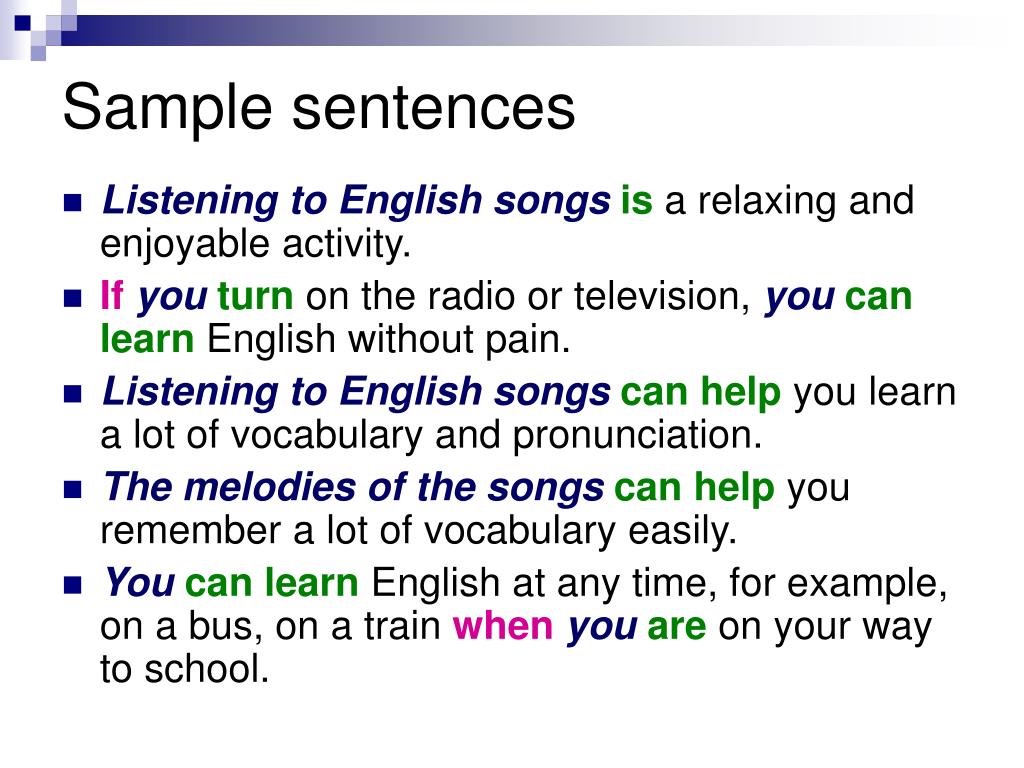Click the green word 'turn'
This screenshot has height=768, width=1024.
click(255, 296)
